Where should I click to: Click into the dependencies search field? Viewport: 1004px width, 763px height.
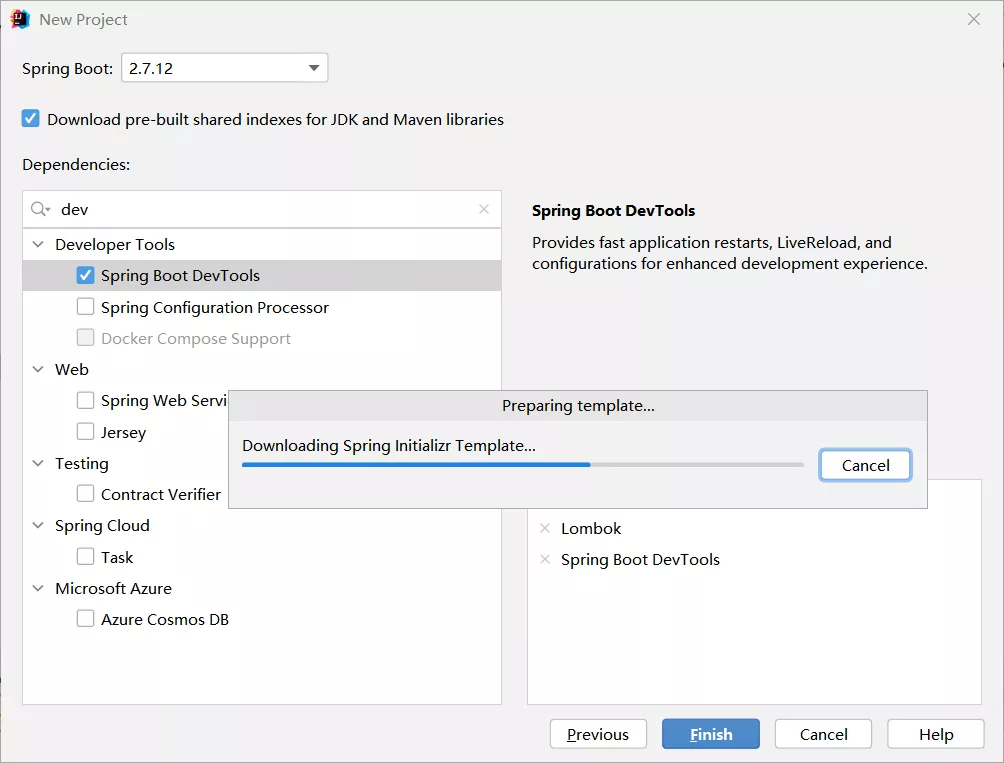(263, 209)
